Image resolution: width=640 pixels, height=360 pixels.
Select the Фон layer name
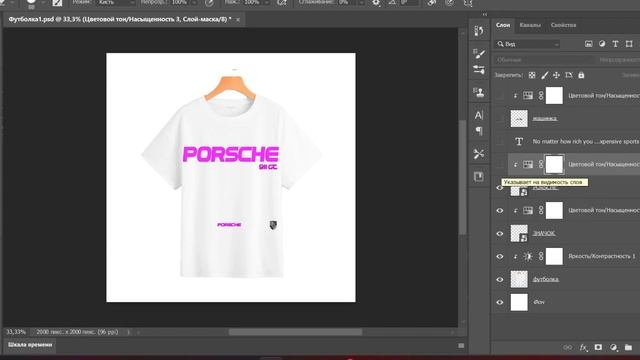click(539, 302)
